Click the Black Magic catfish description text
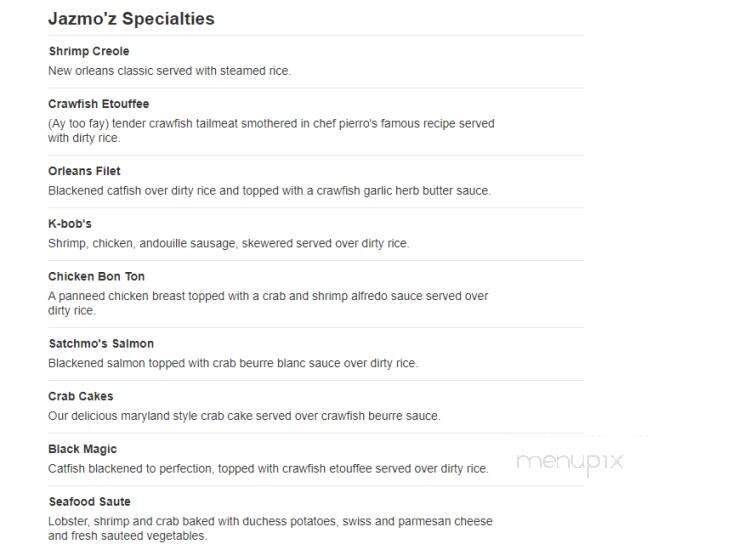Viewport: 749px width, 544px height. coord(268,469)
